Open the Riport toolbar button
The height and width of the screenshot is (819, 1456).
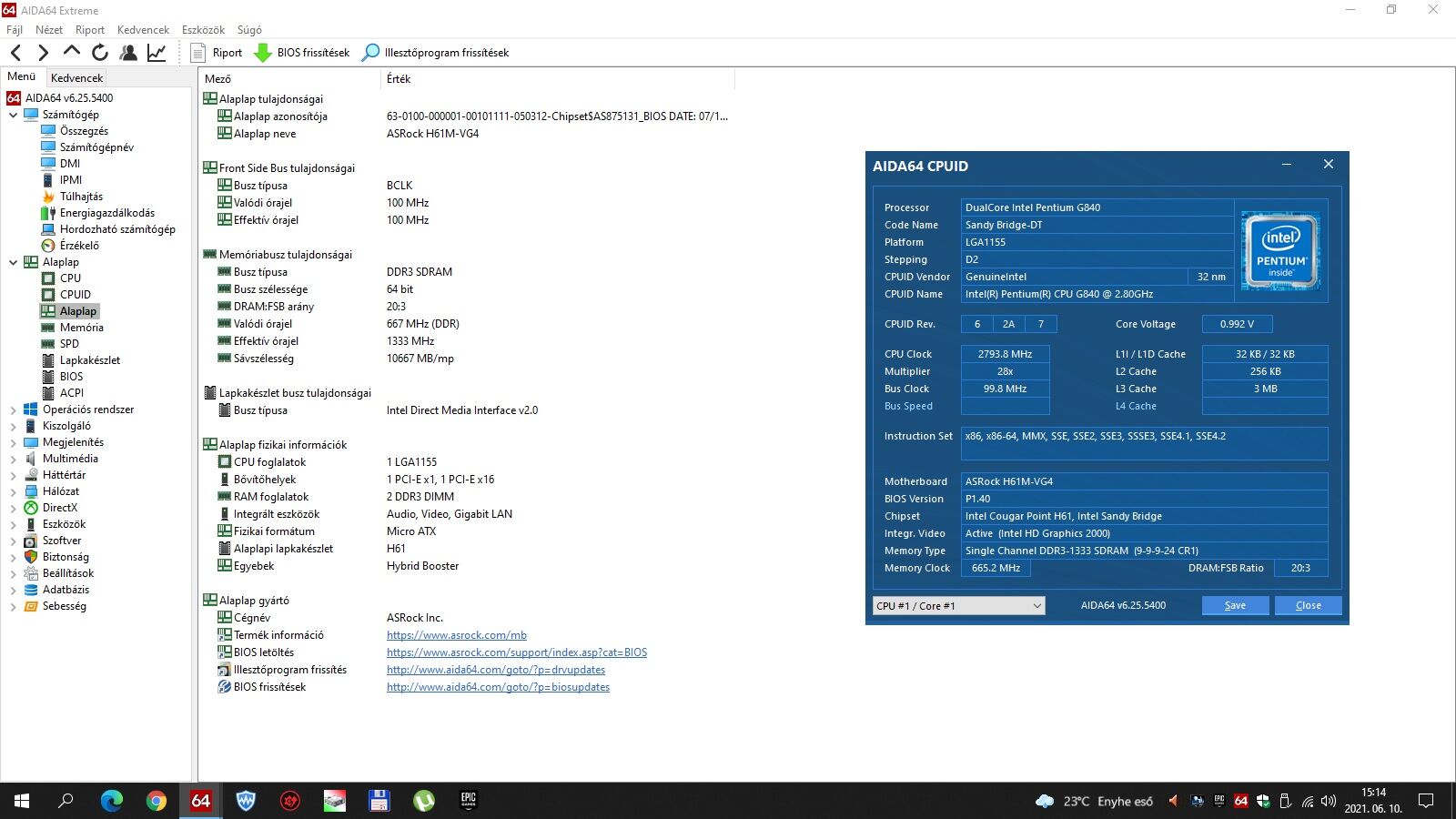(x=217, y=53)
